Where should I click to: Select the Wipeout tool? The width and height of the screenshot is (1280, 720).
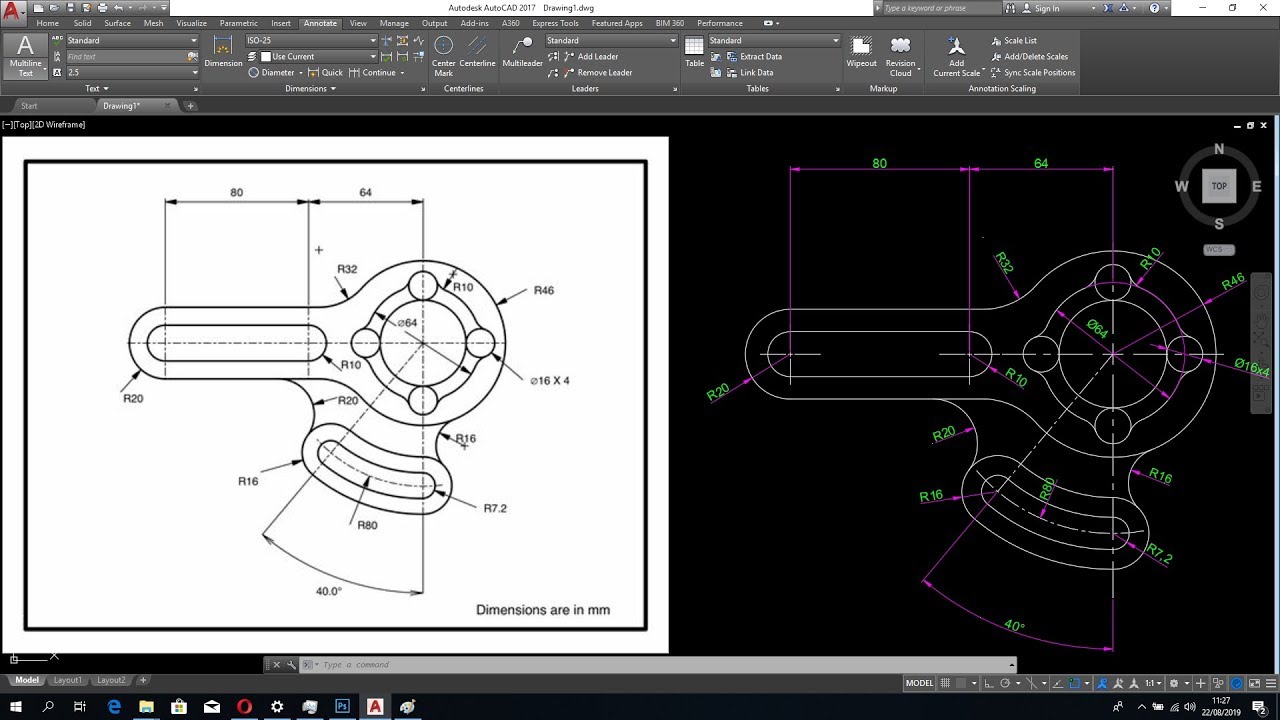click(861, 51)
